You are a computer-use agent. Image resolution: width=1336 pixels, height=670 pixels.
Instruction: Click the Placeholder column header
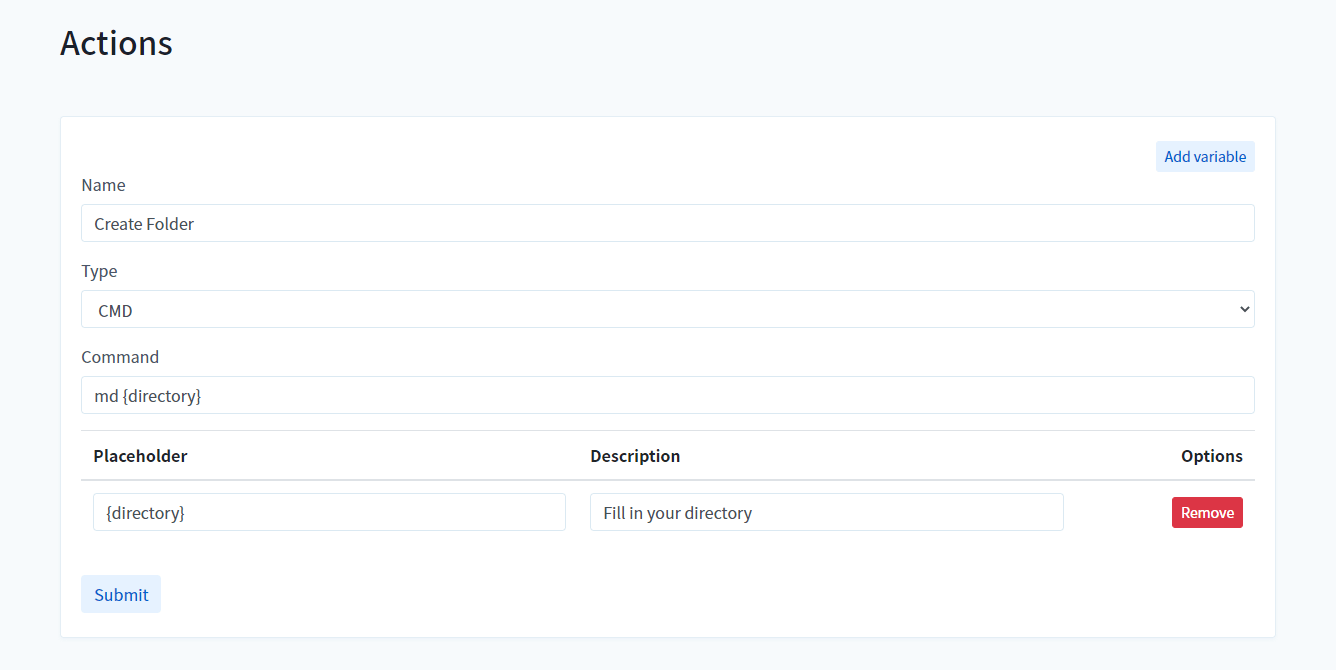140,456
